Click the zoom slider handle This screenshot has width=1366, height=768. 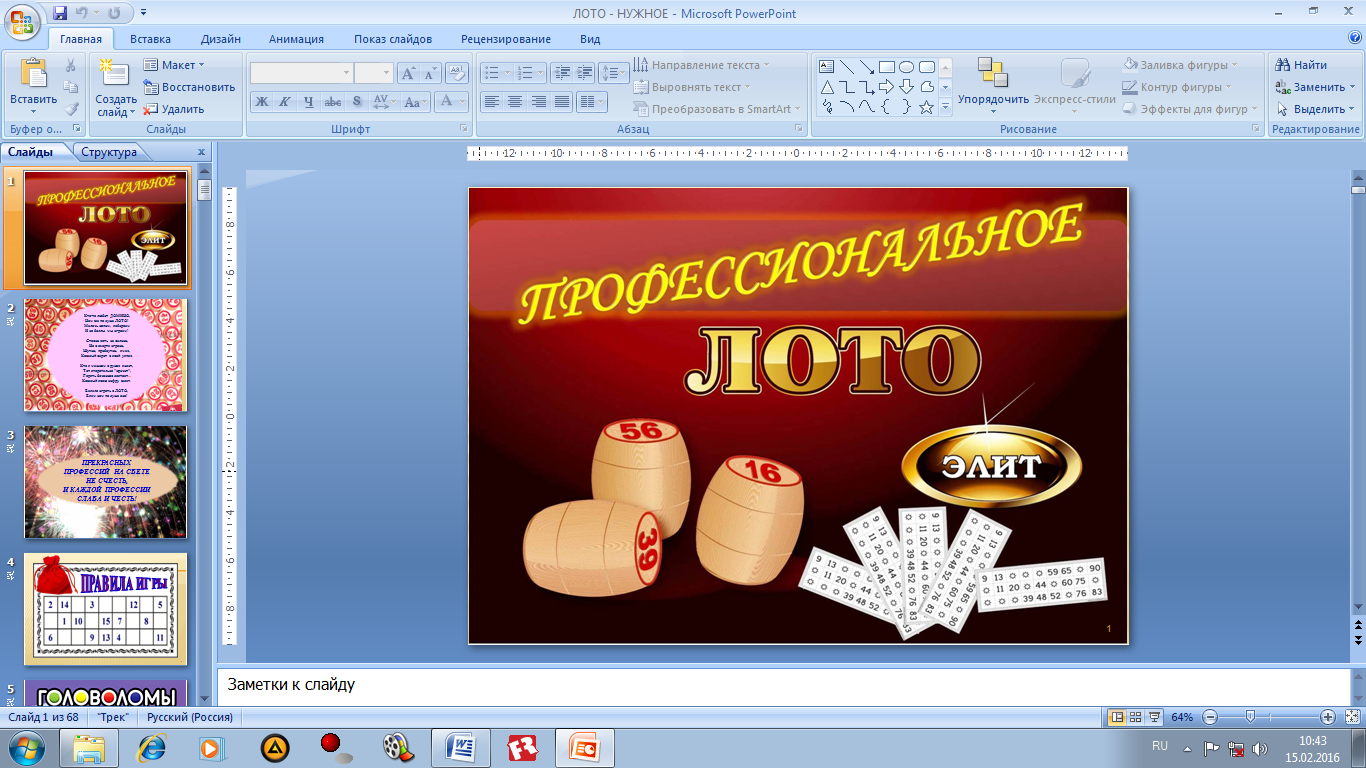tap(1250, 717)
